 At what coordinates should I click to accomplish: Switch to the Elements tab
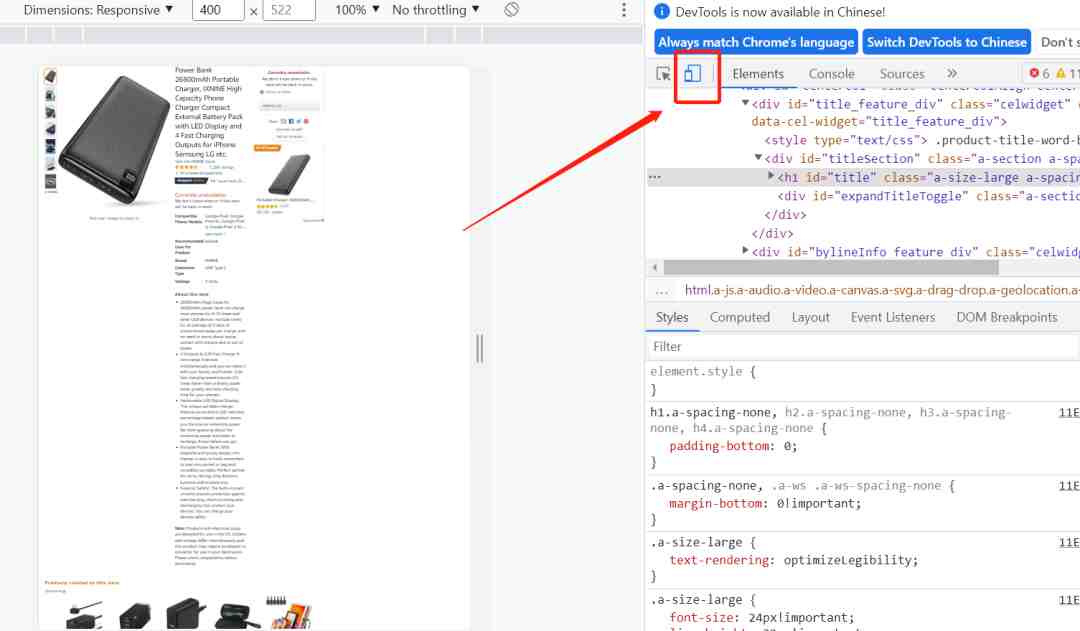[x=758, y=74]
